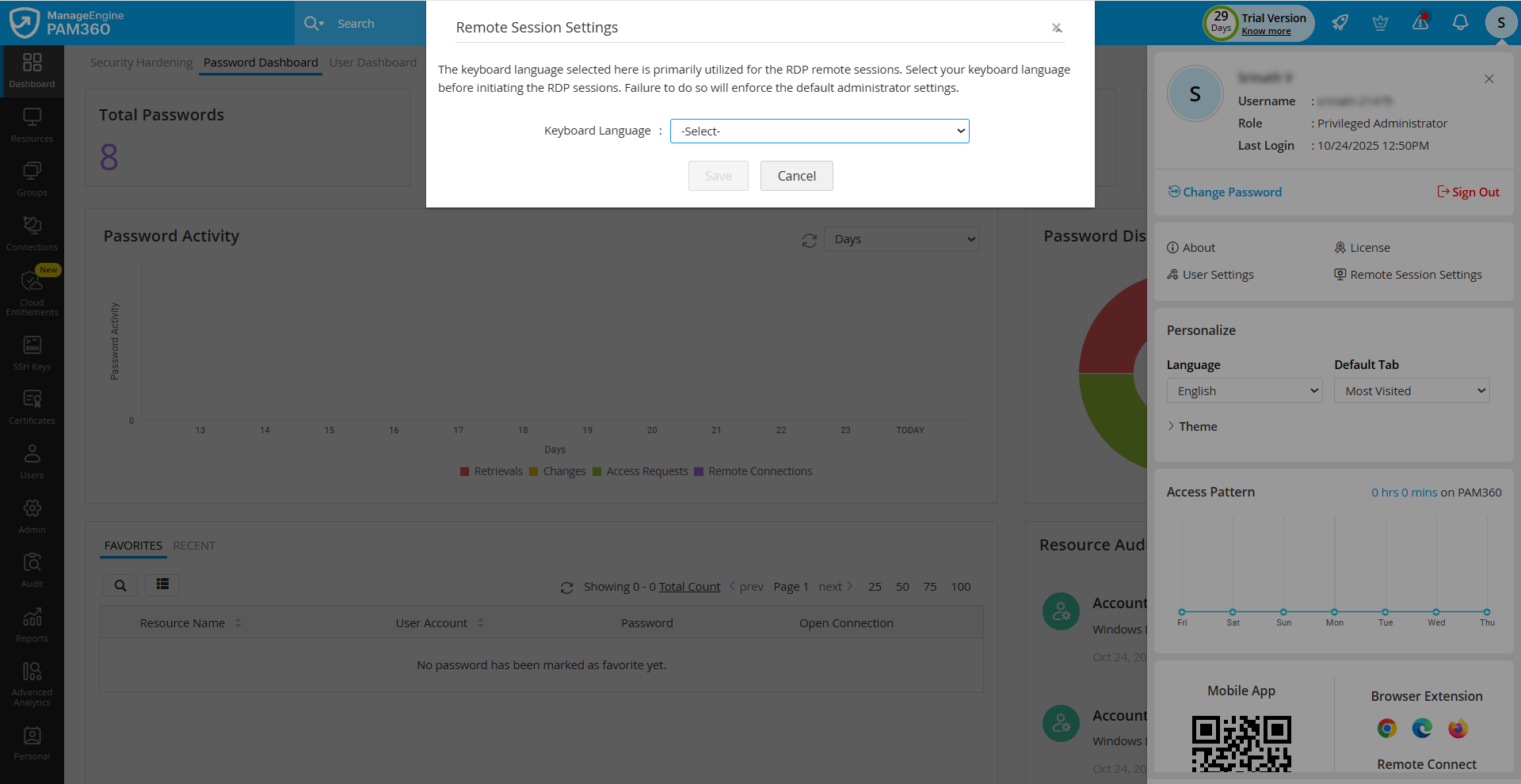This screenshot has width=1521, height=784.
Task: Open the notifications bell icon
Action: (1460, 22)
